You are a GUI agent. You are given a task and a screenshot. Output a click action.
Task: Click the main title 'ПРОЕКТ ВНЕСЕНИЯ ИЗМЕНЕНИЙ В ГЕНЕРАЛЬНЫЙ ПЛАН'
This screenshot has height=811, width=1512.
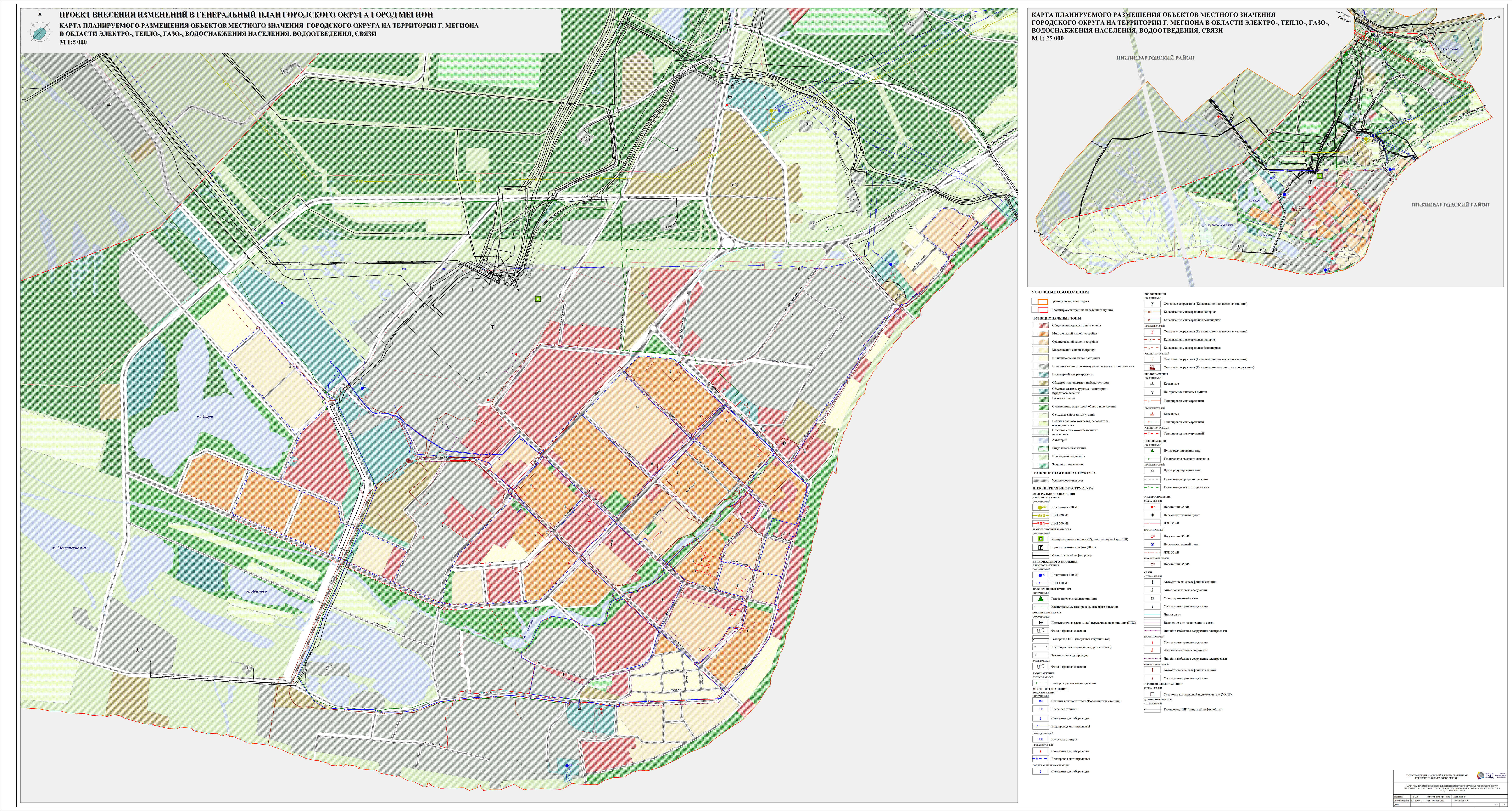pyautogui.click(x=246, y=15)
